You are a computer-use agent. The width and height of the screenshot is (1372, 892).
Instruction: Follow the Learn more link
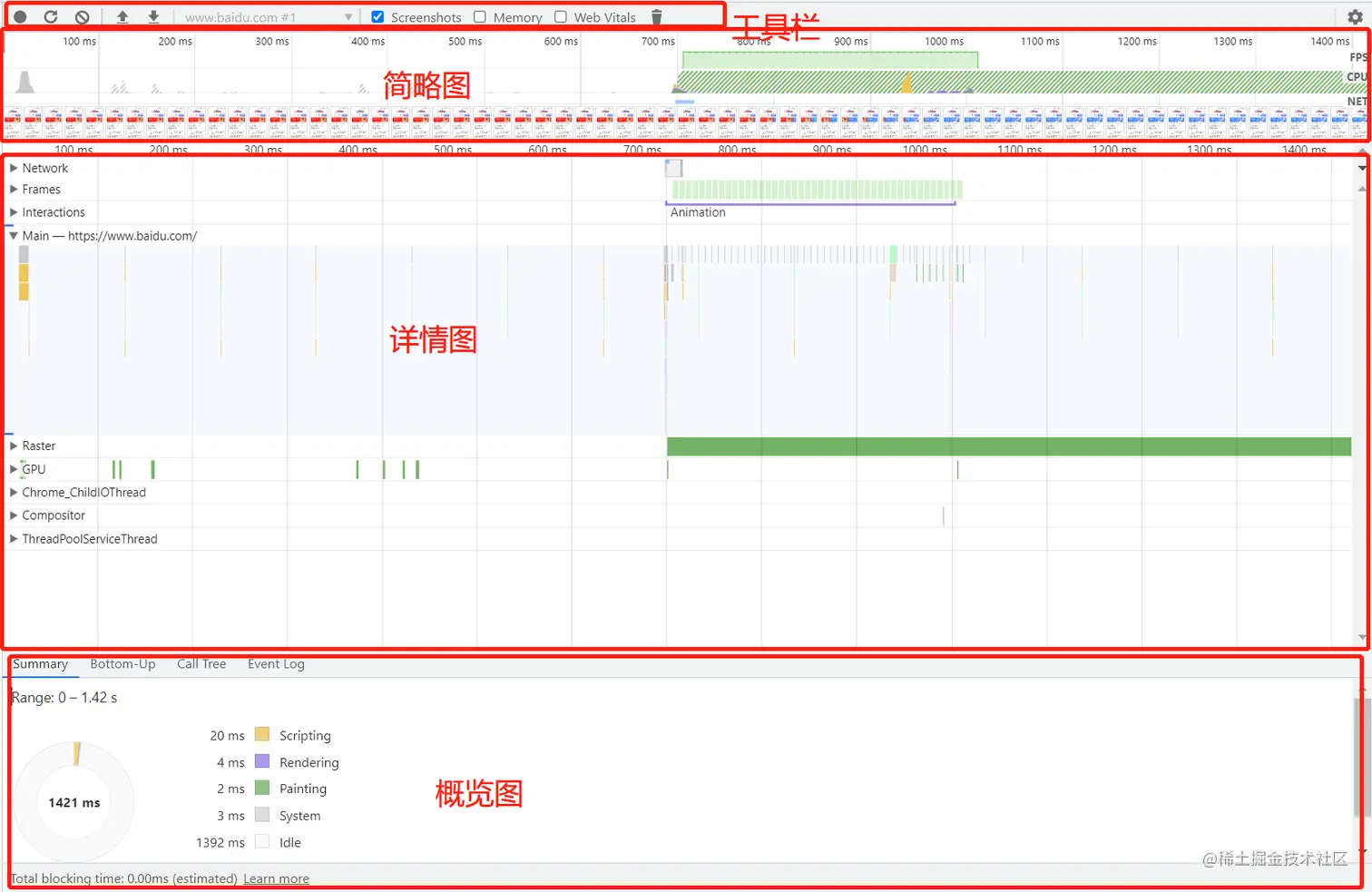(276, 878)
